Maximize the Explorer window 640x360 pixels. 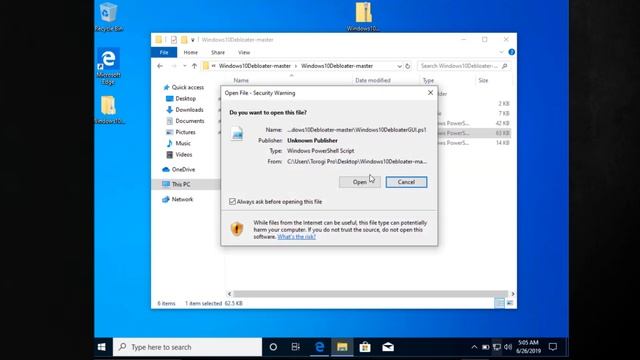[x=484, y=40]
